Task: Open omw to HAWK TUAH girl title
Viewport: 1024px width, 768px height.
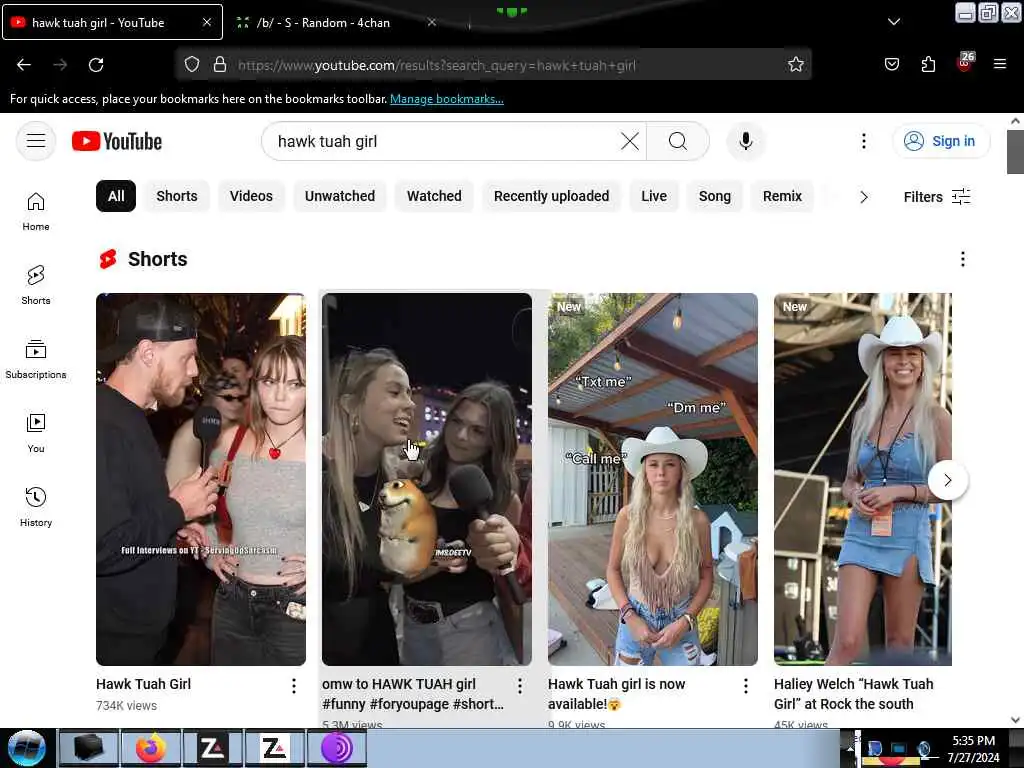Action: 413,694
